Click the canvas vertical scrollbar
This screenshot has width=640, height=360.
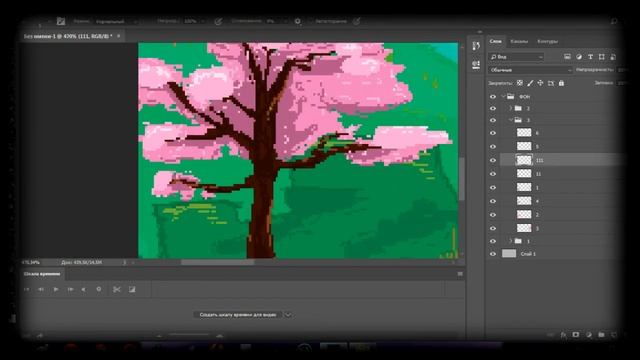pos(462,179)
